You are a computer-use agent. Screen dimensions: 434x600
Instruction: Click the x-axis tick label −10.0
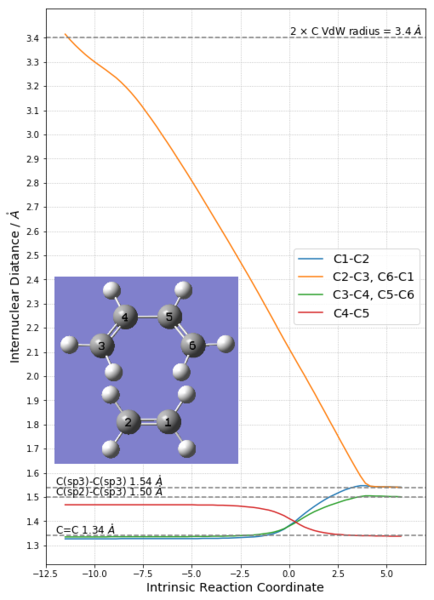point(95,574)
